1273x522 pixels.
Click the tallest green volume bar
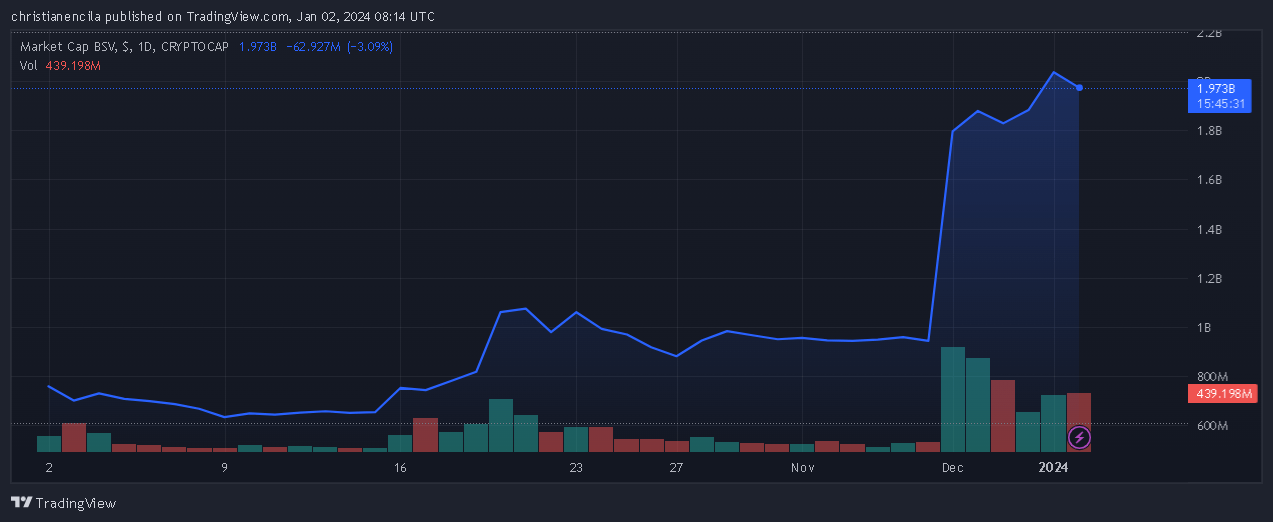point(953,399)
